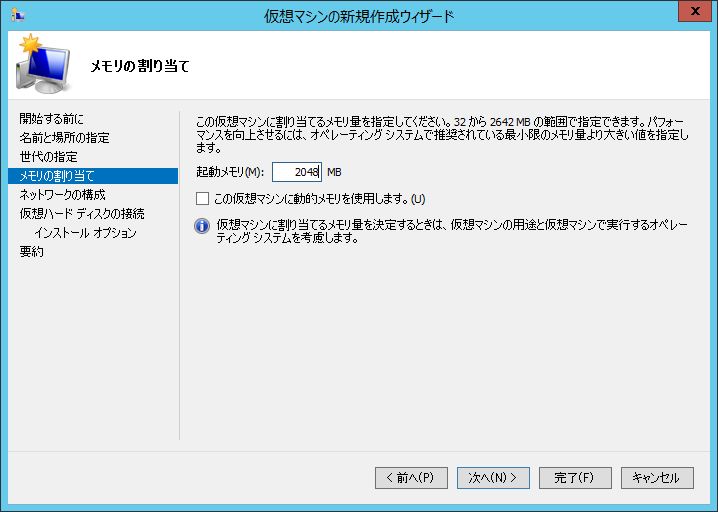Image resolution: width=718 pixels, height=512 pixels.
Task: Go to インストール オプション step
Action: point(85,233)
